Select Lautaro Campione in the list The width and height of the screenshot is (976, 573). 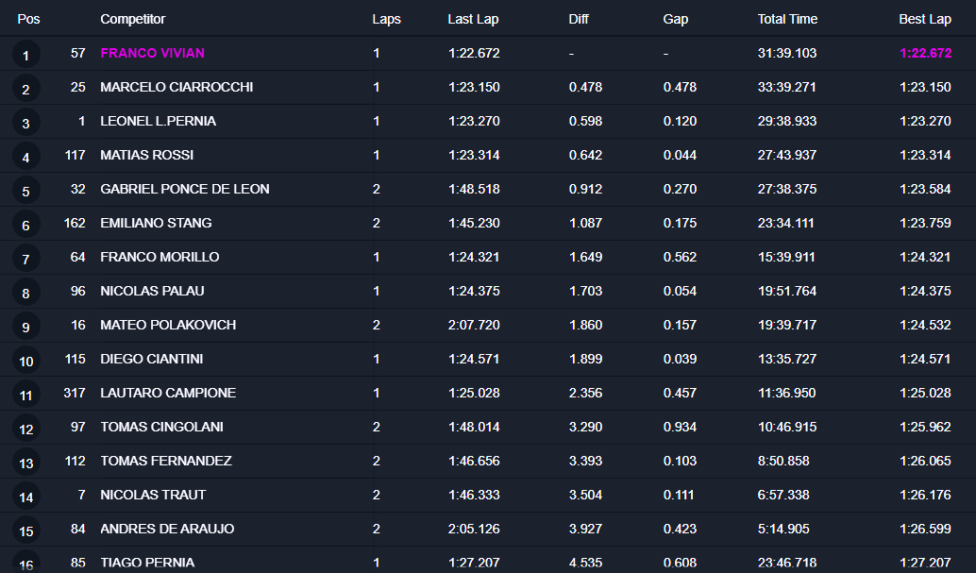(168, 393)
